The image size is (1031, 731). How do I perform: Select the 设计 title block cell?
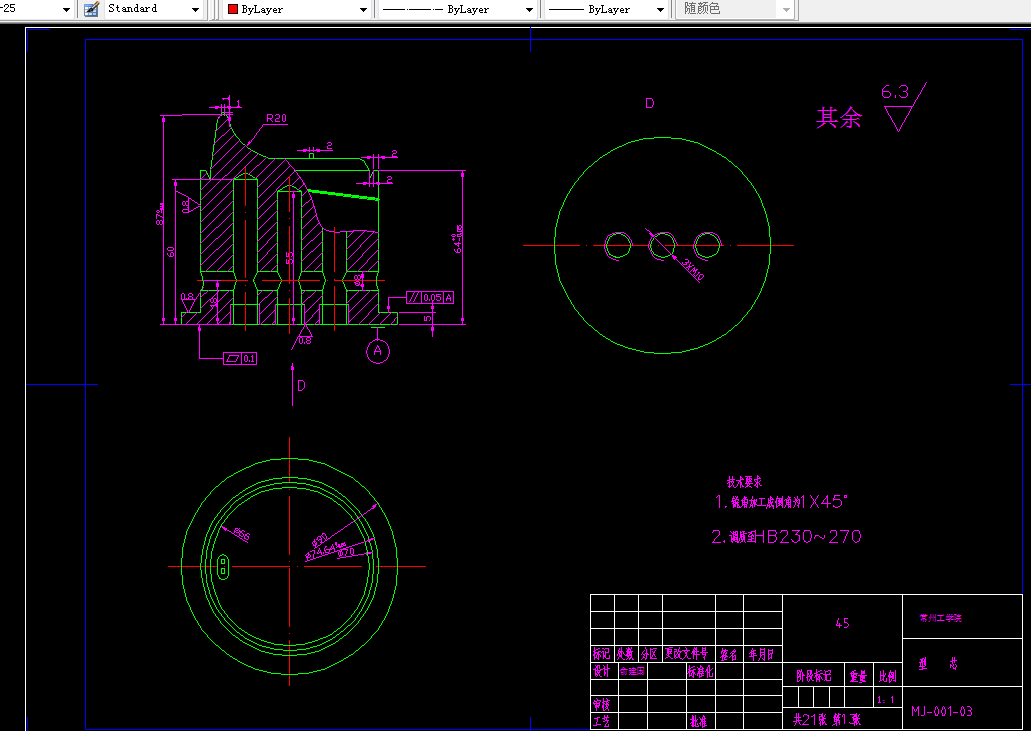tap(602, 671)
